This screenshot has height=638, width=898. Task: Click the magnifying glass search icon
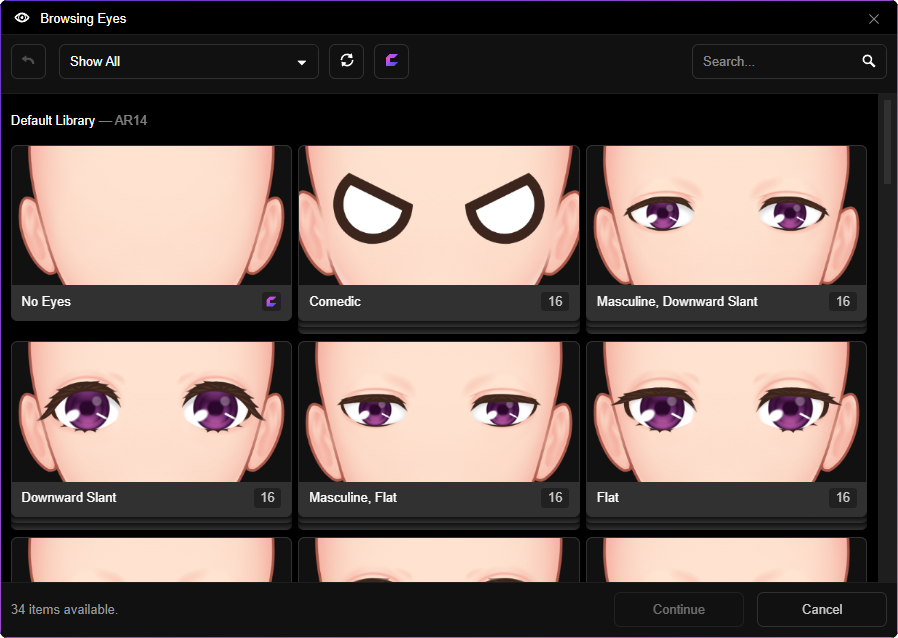coord(869,61)
